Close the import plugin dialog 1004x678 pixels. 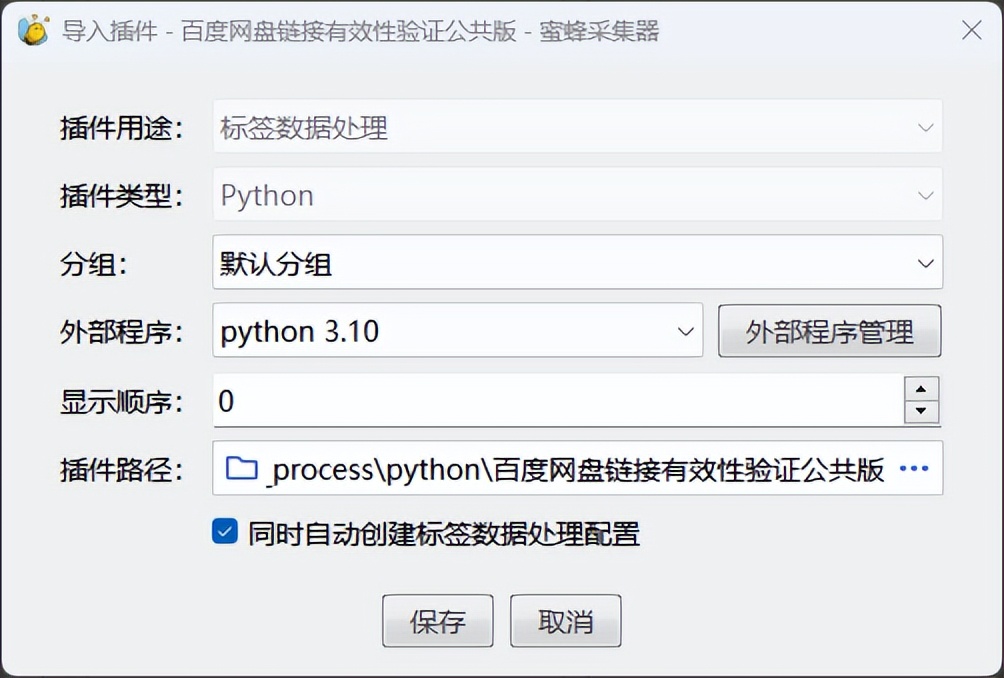(971, 31)
